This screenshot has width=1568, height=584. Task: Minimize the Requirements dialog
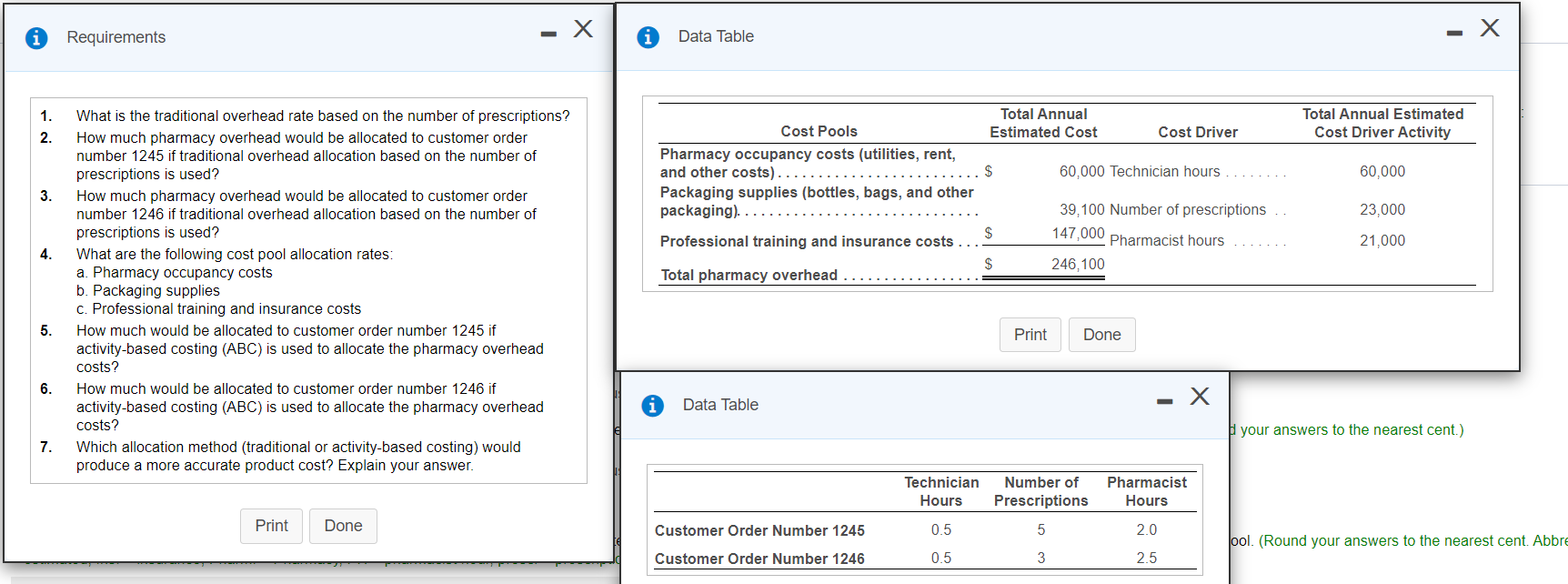point(548,35)
